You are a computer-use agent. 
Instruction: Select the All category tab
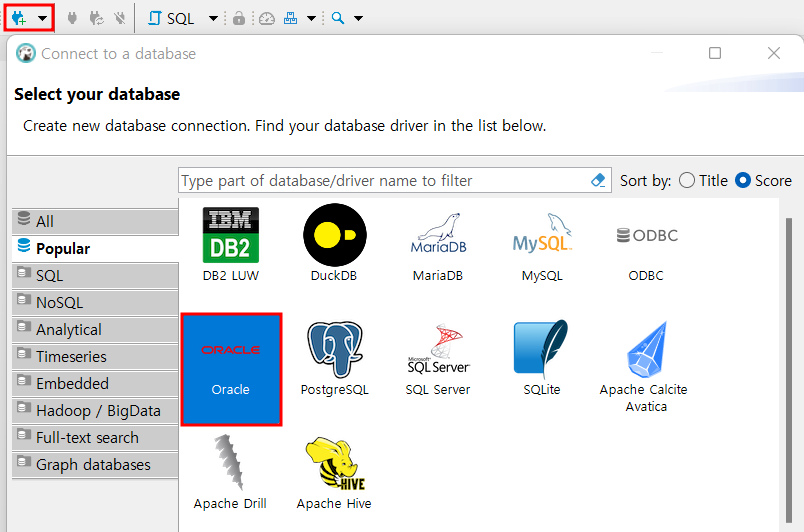point(95,221)
